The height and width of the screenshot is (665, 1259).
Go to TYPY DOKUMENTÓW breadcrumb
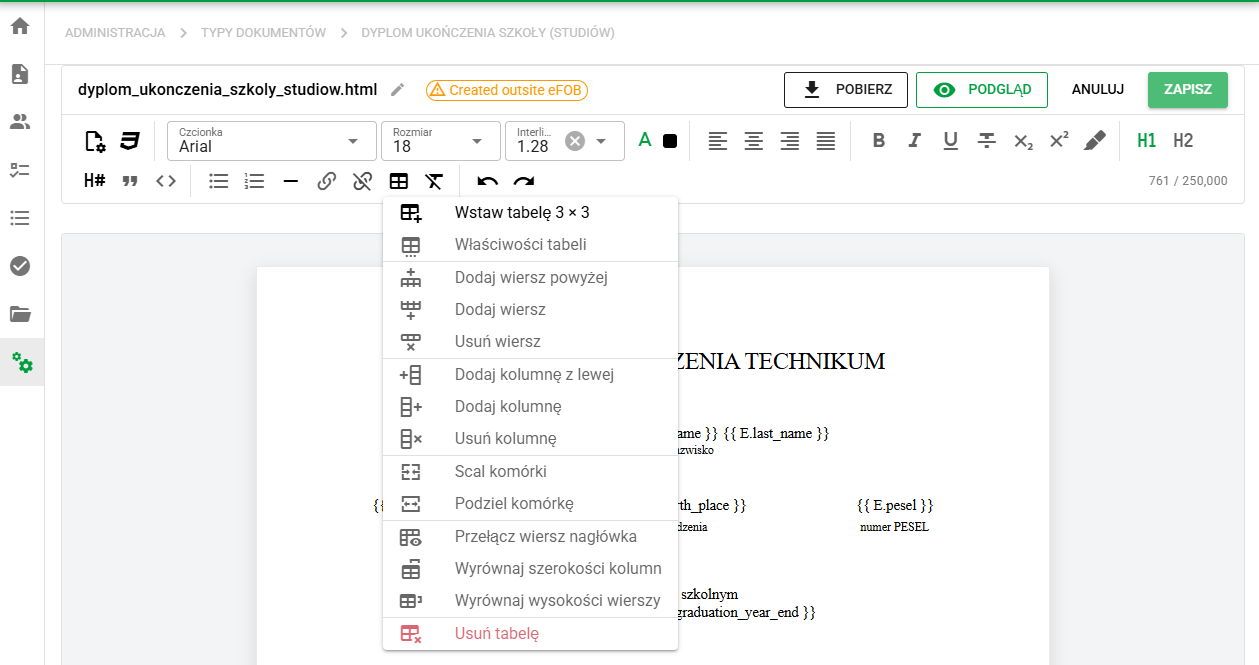pyautogui.click(x=263, y=33)
